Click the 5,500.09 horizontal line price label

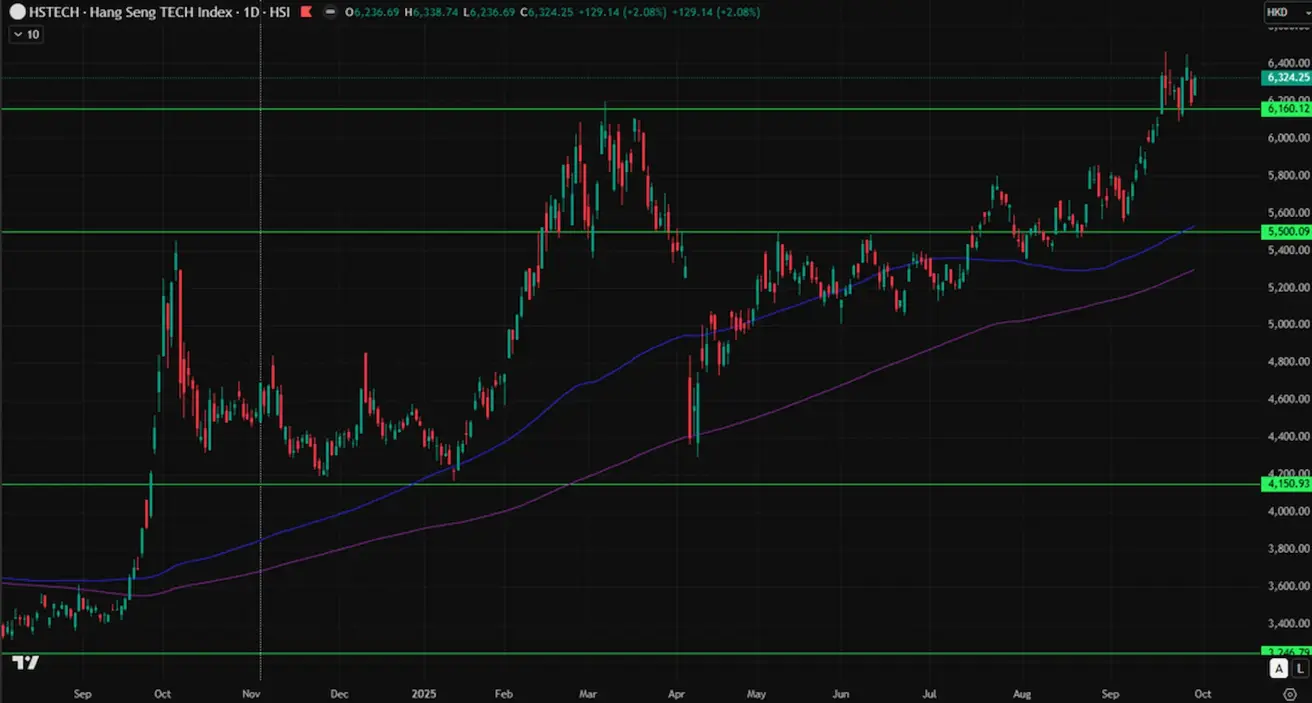1287,231
